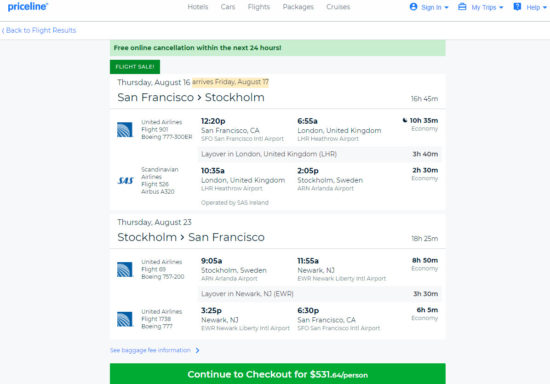Open the Priceline home logo
The width and height of the screenshot is (550, 384).
tap(28, 7)
